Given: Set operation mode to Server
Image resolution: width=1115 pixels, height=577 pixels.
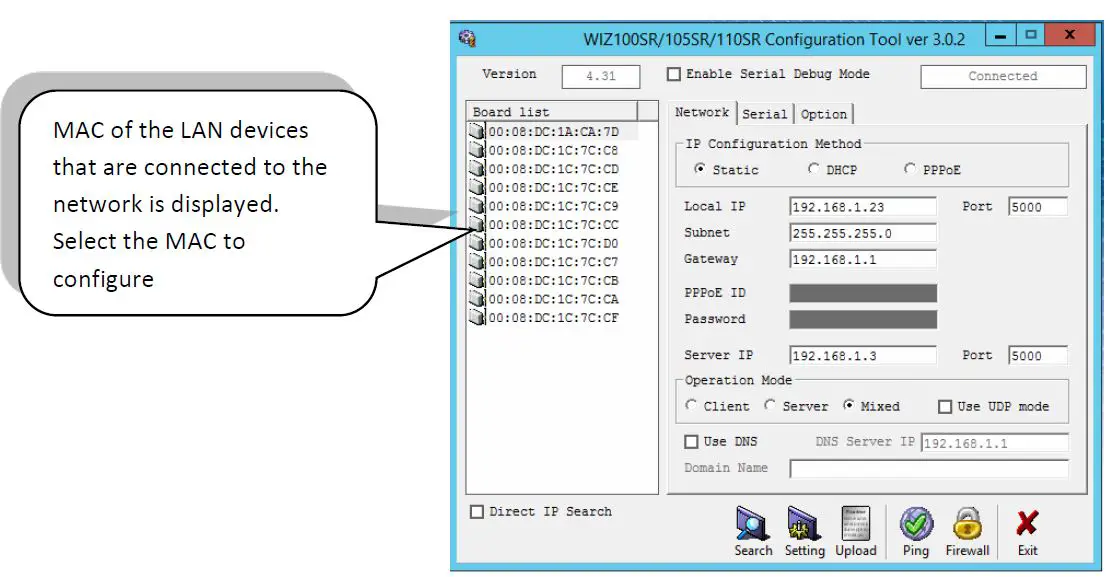Looking at the screenshot, I should point(770,406).
